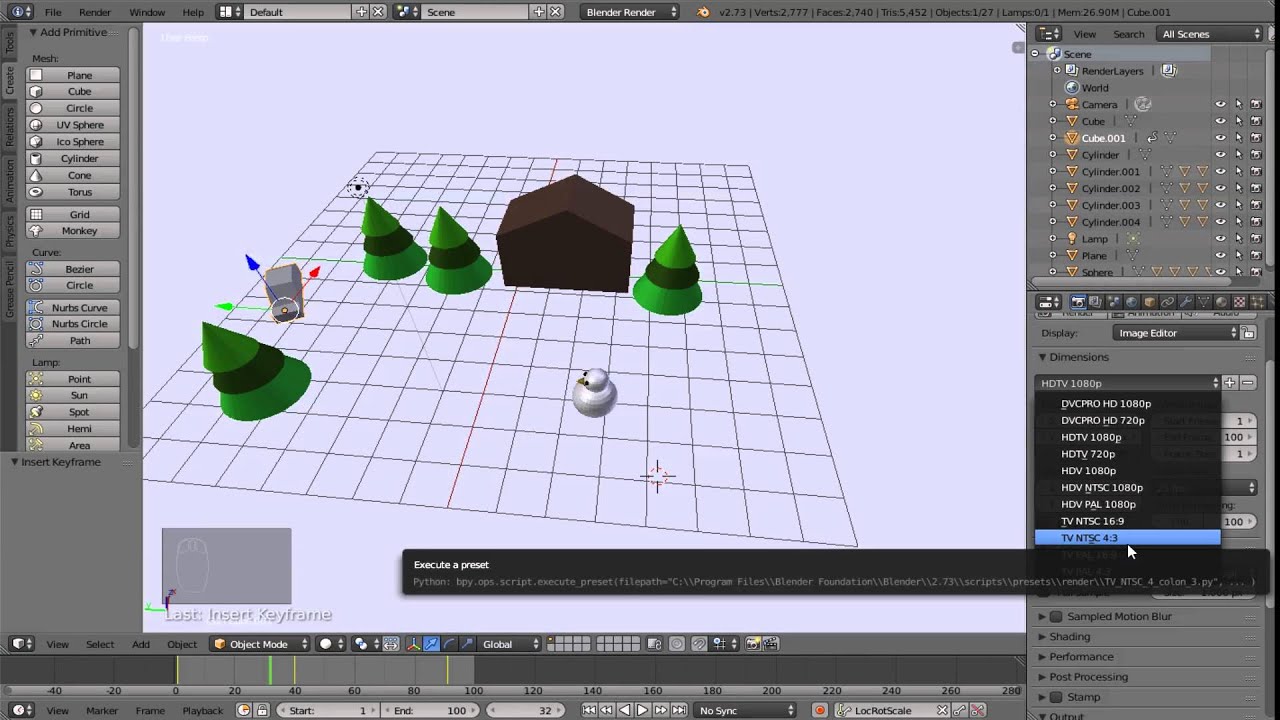Open the All Scenes outliner filter dropdown
The height and width of the screenshot is (720, 1280).
tap(1211, 34)
